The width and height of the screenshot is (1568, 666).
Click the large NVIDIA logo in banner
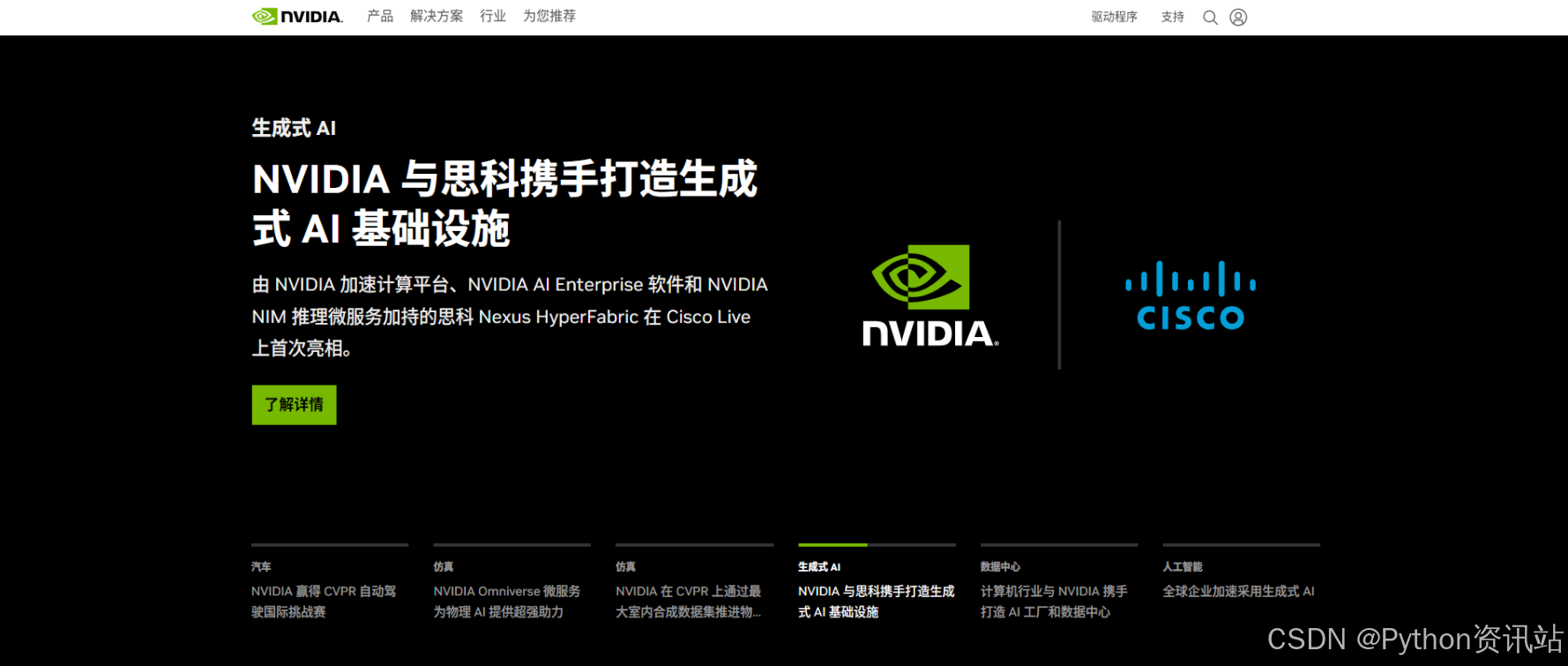click(x=930, y=296)
